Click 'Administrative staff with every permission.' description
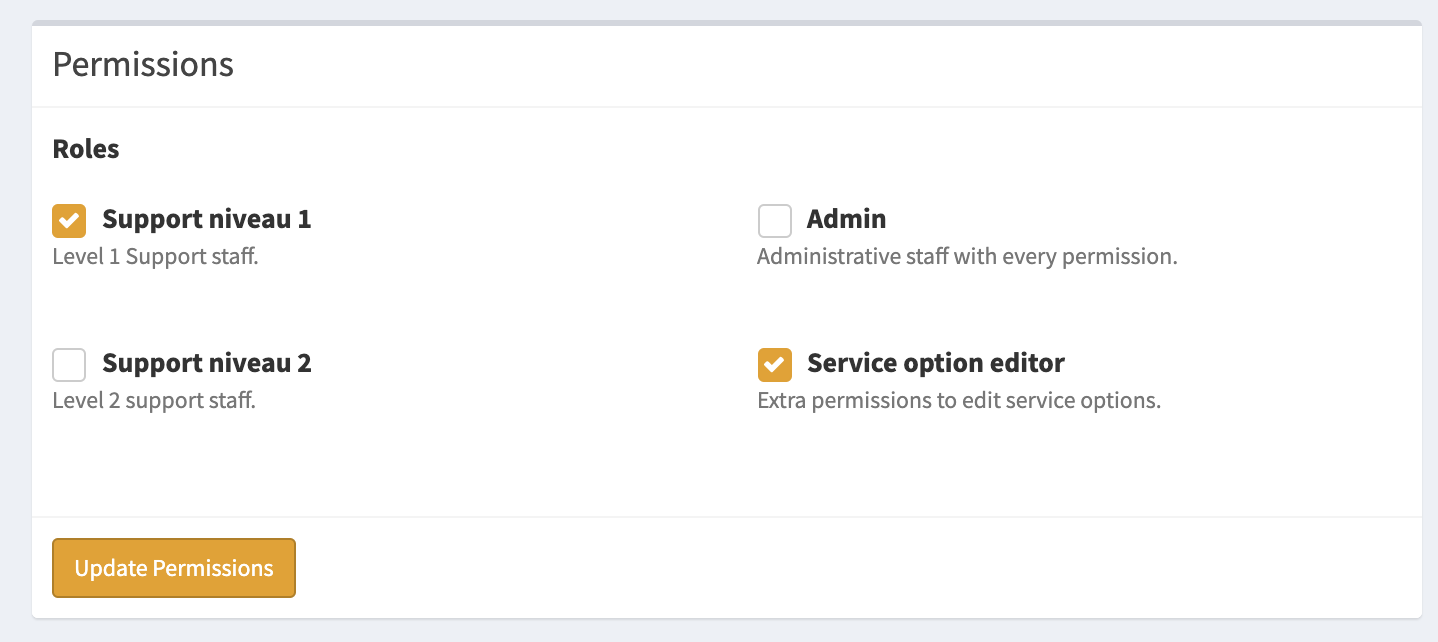Image resolution: width=1438 pixels, height=642 pixels. coord(967,257)
